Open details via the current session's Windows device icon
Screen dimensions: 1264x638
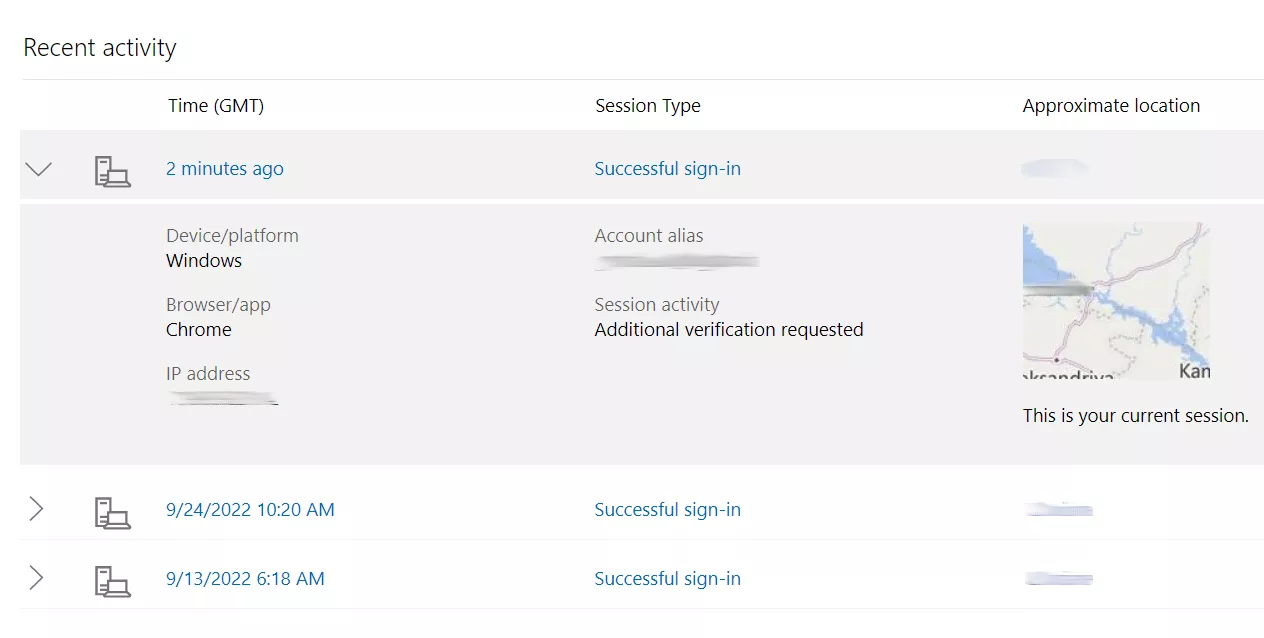(113, 170)
